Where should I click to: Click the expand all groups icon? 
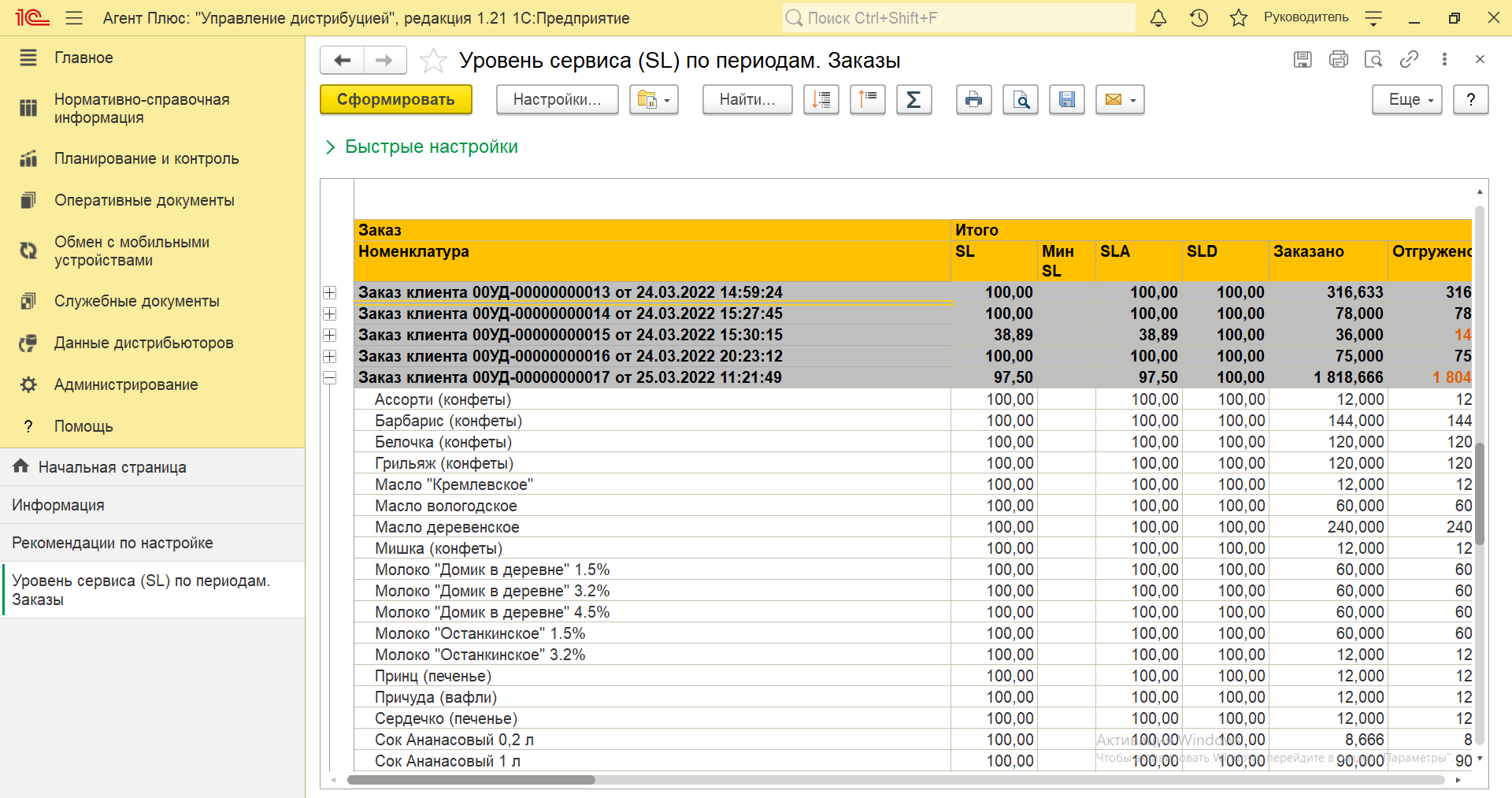click(821, 99)
